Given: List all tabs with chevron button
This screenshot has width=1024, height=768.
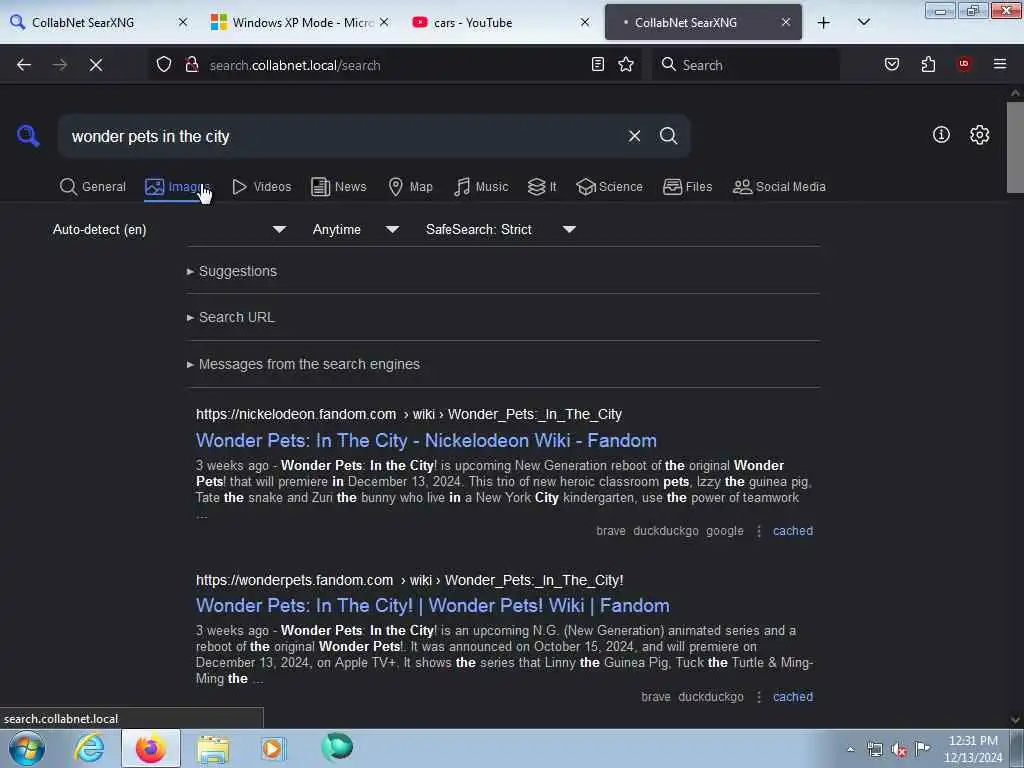Looking at the screenshot, I should pyautogui.click(x=863, y=22).
